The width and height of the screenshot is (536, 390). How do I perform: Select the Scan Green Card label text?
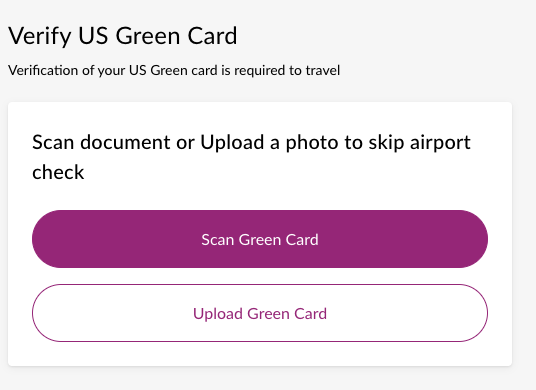pos(260,240)
